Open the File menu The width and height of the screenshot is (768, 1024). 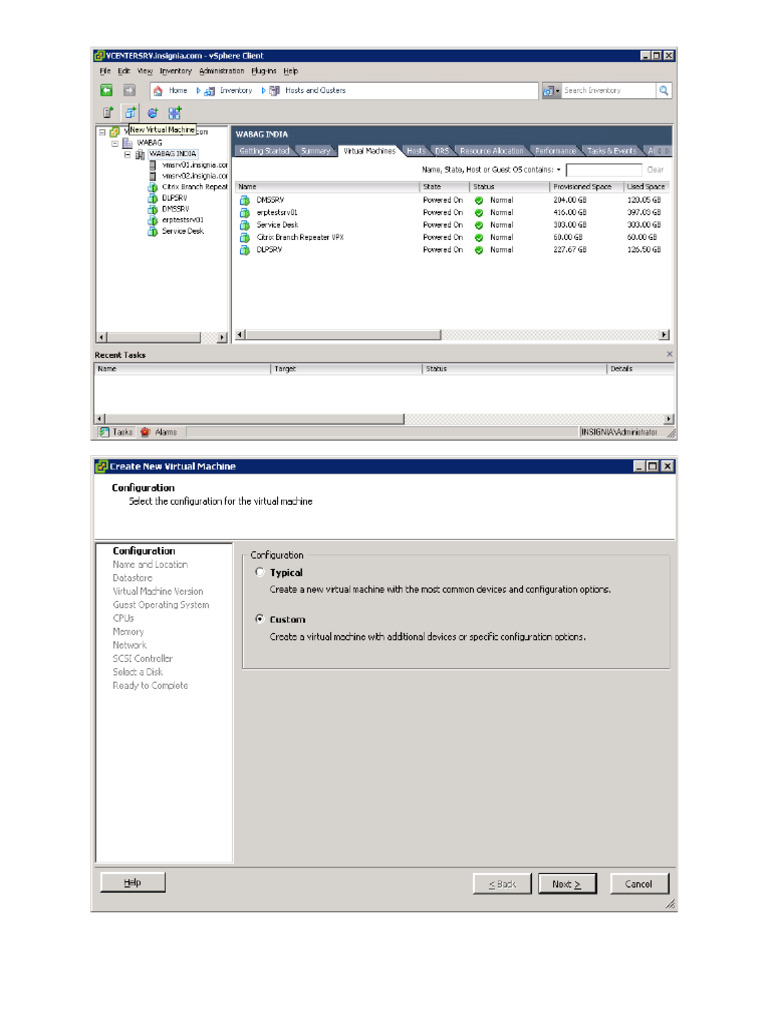105,71
